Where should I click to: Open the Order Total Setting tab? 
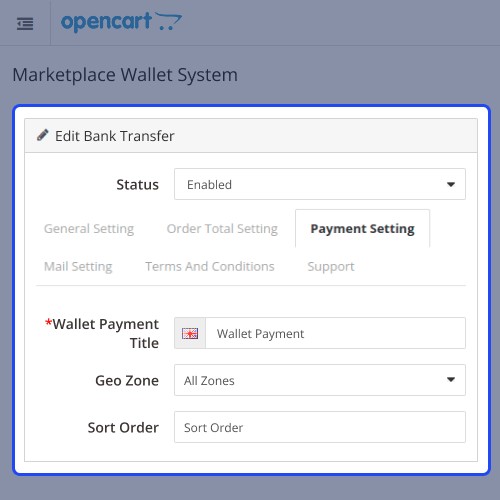click(222, 229)
